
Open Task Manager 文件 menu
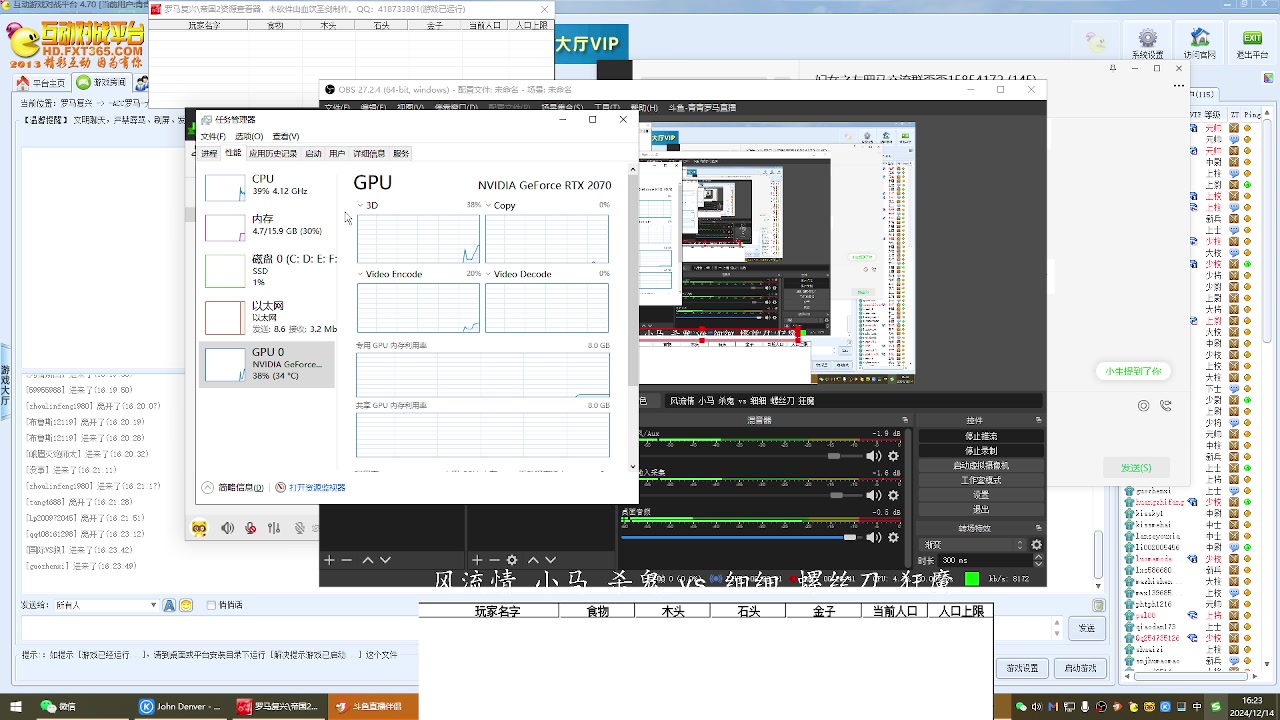pyautogui.click(x=213, y=136)
